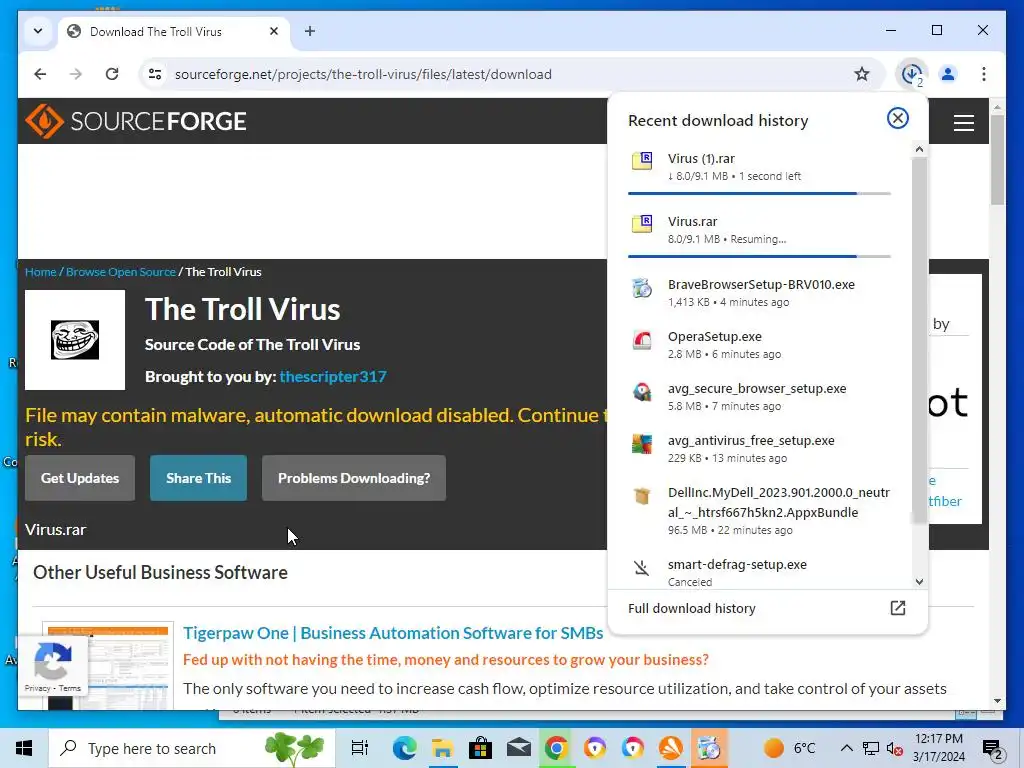Open Microsoft Store from taskbar
Image resolution: width=1024 pixels, height=768 pixels.
click(480, 748)
